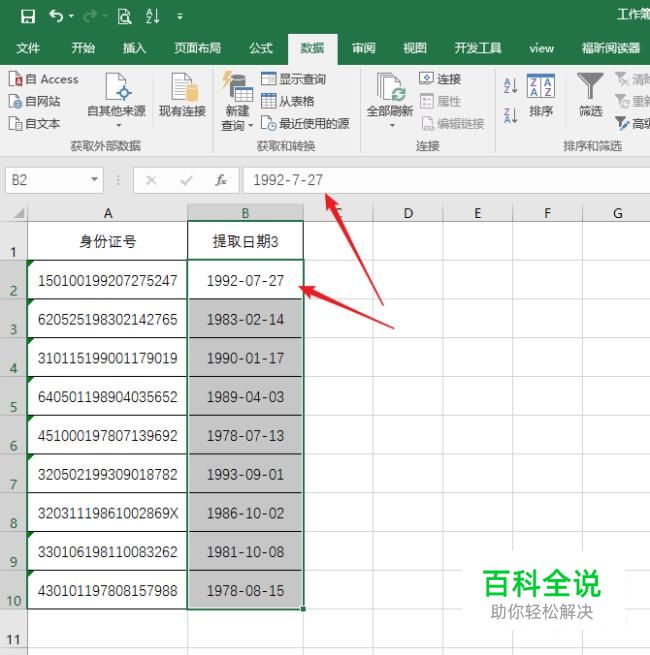Open the view ribbon tab
The height and width of the screenshot is (655, 650).
pos(541,48)
